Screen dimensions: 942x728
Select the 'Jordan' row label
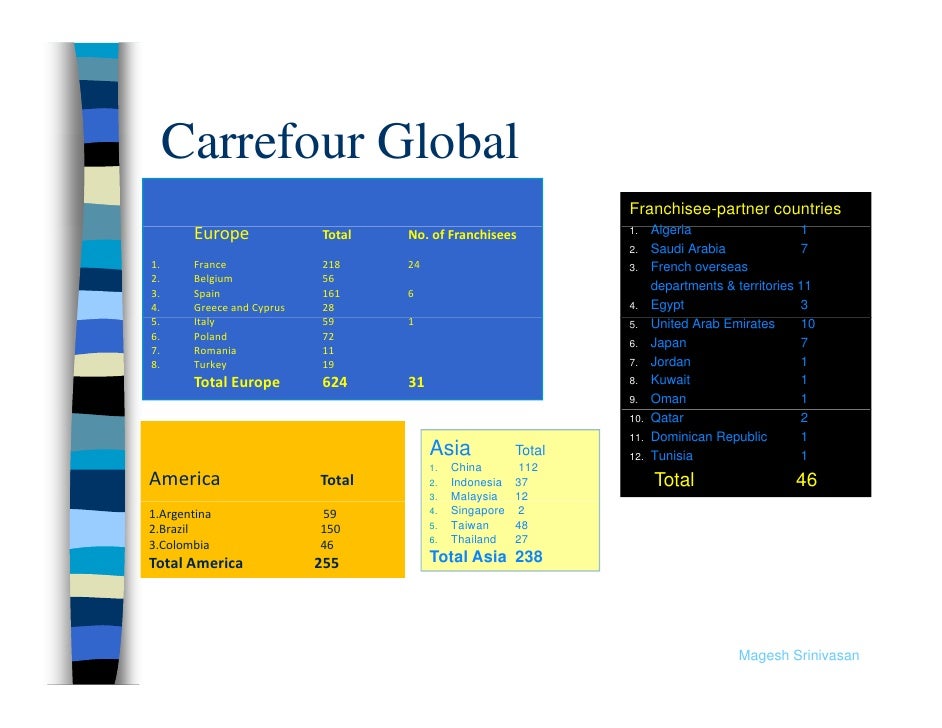point(670,362)
